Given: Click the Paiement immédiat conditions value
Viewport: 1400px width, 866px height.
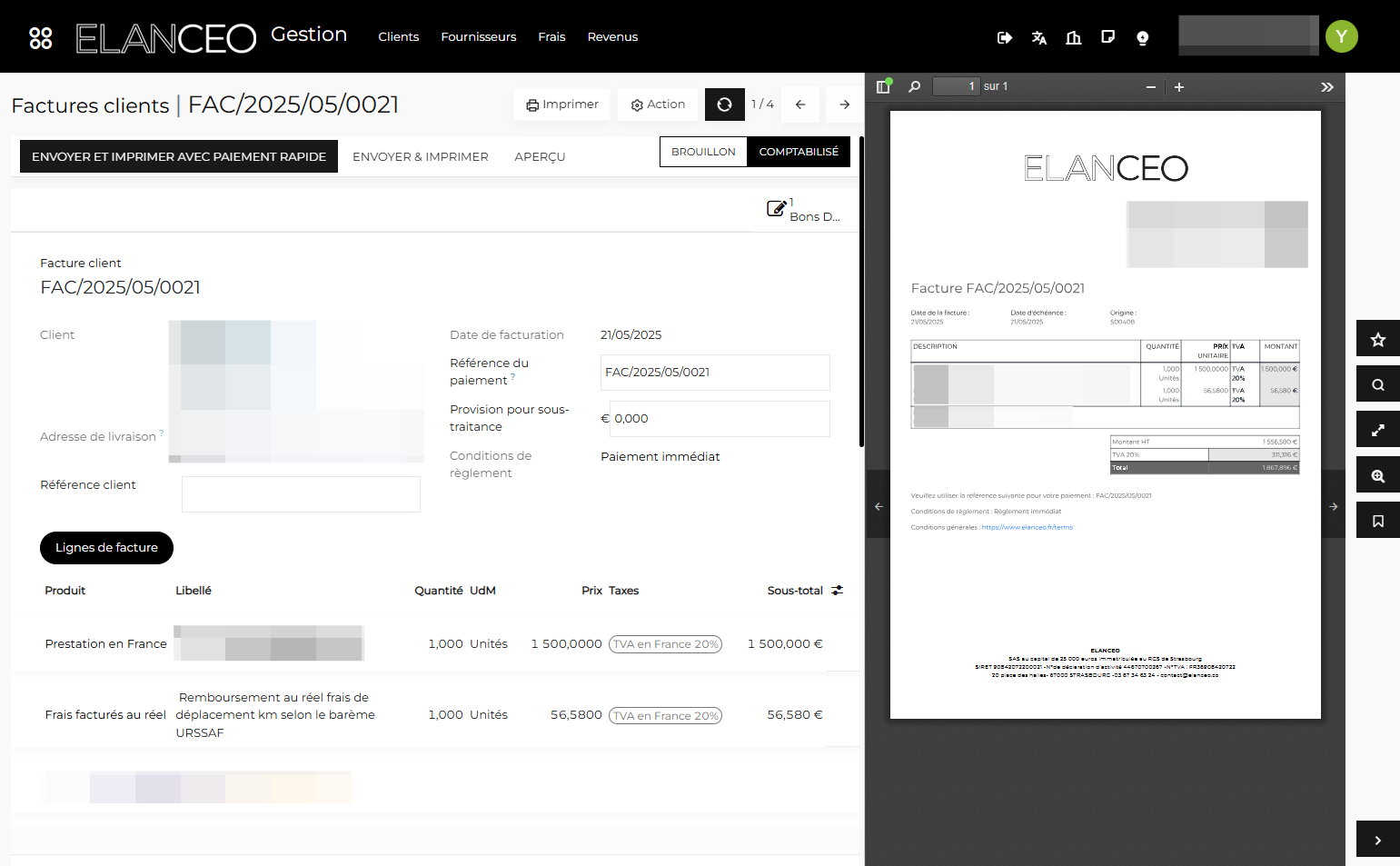Looking at the screenshot, I should pyautogui.click(x=660, y=457).
